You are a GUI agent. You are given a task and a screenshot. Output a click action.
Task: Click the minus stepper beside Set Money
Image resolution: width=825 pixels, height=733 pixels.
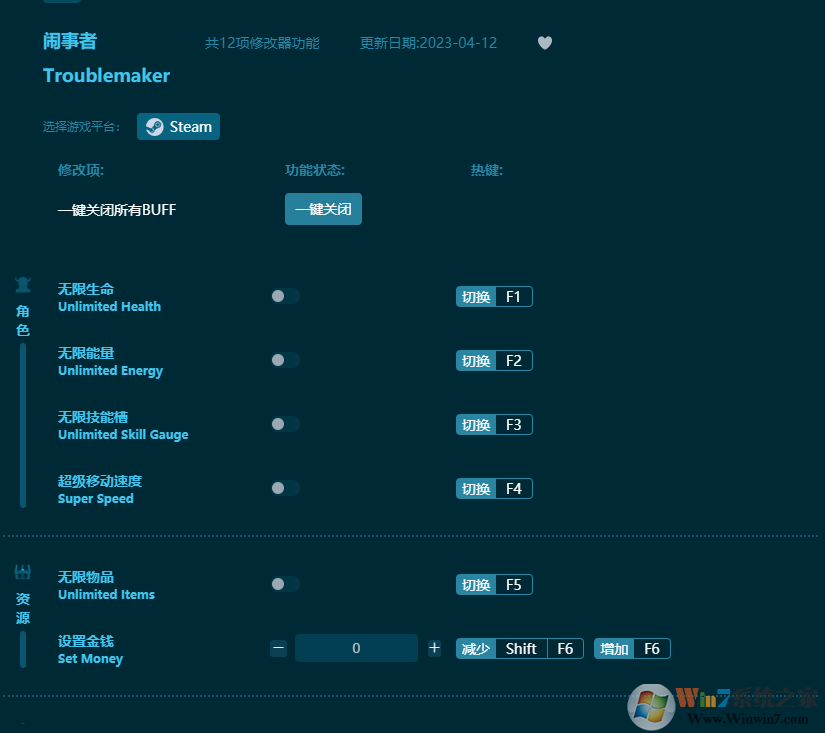click(x=278, y=648)
